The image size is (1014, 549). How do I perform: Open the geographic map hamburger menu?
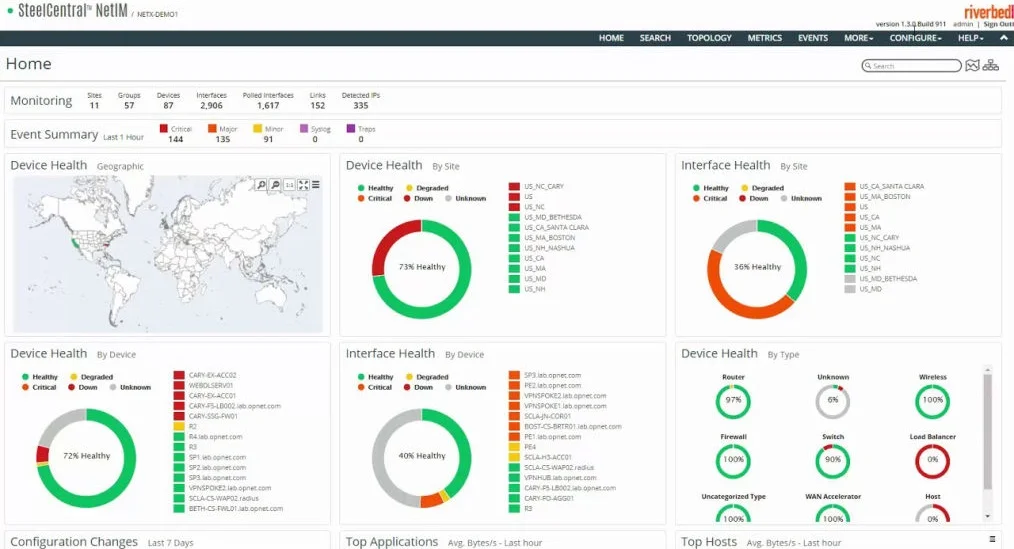[x=316, y=185]
